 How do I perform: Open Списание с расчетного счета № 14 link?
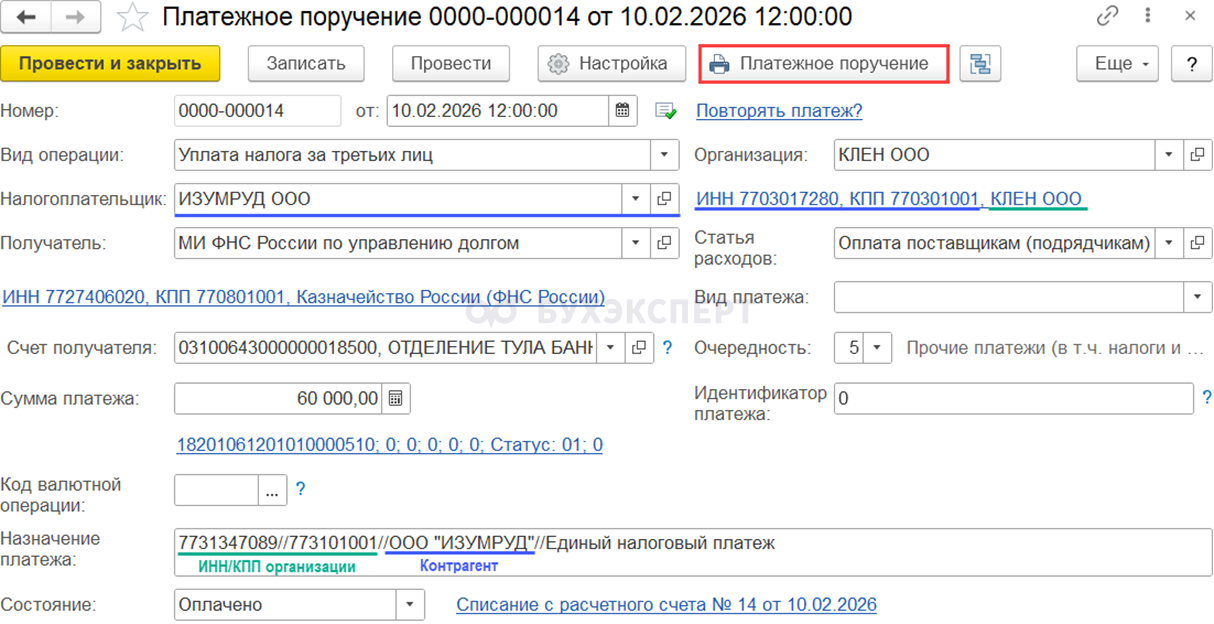point(666,605)
